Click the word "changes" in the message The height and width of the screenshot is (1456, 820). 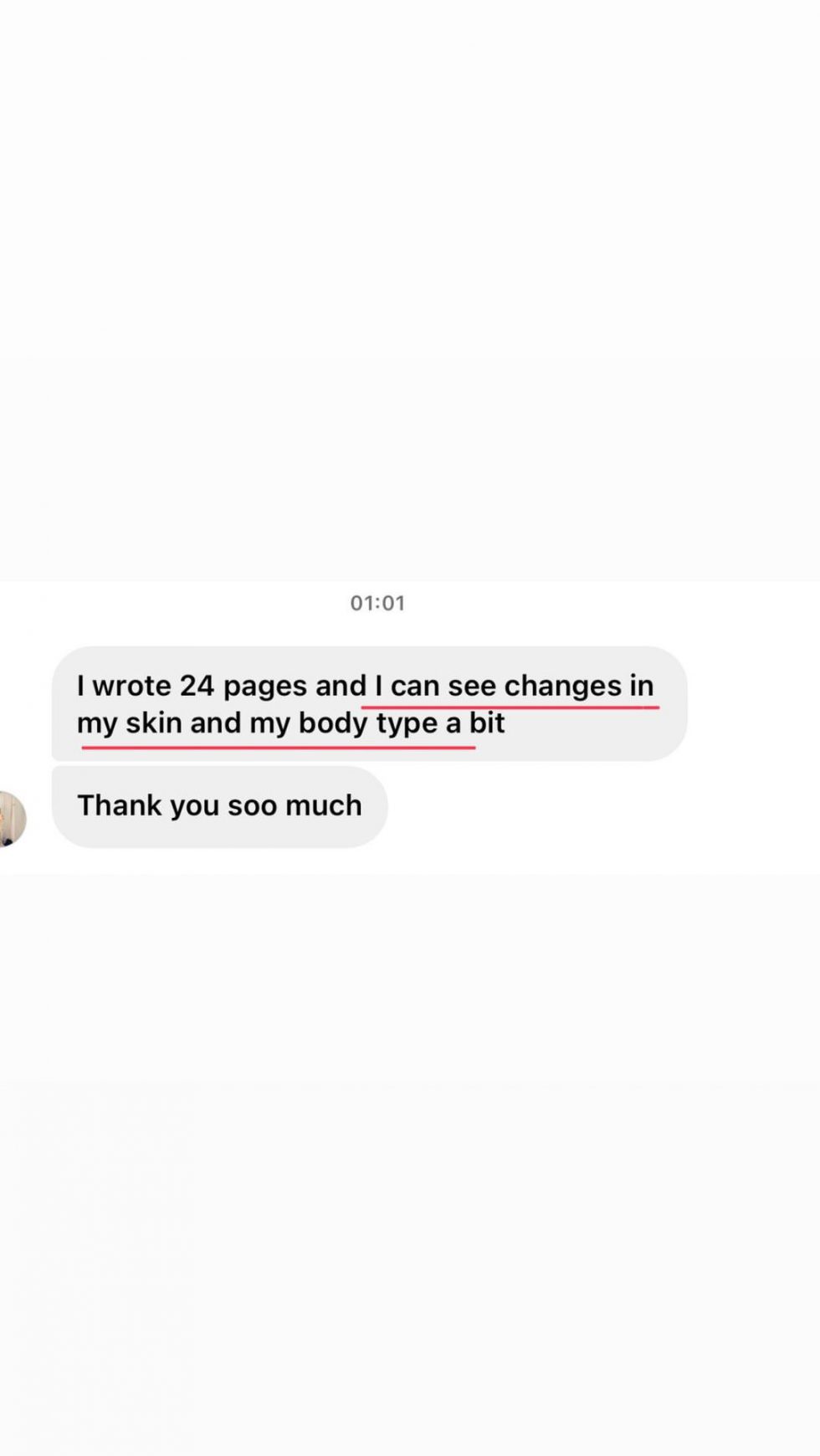(x=562, y=687)
